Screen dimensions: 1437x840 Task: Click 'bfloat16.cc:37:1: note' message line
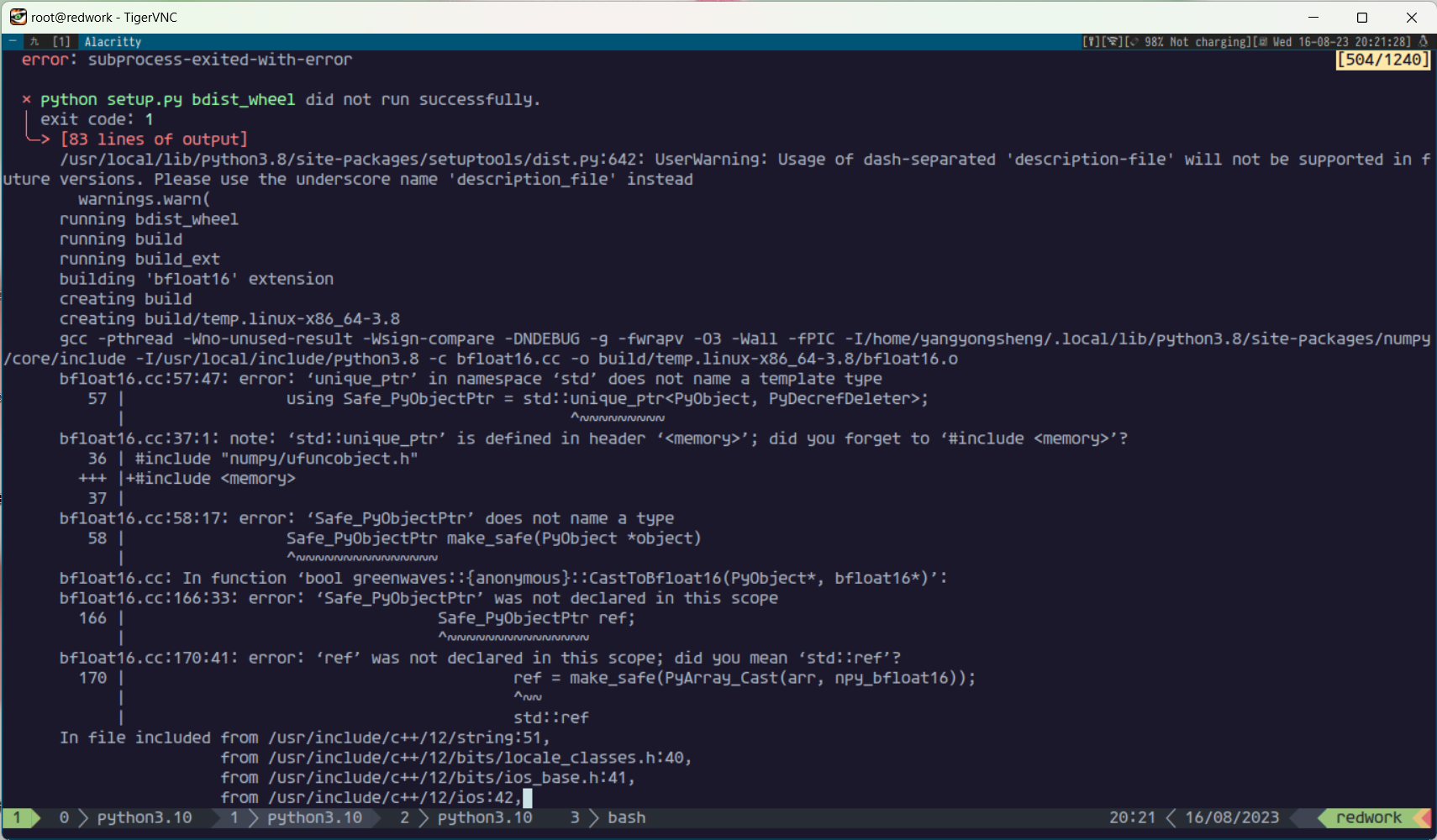point(593,438)
